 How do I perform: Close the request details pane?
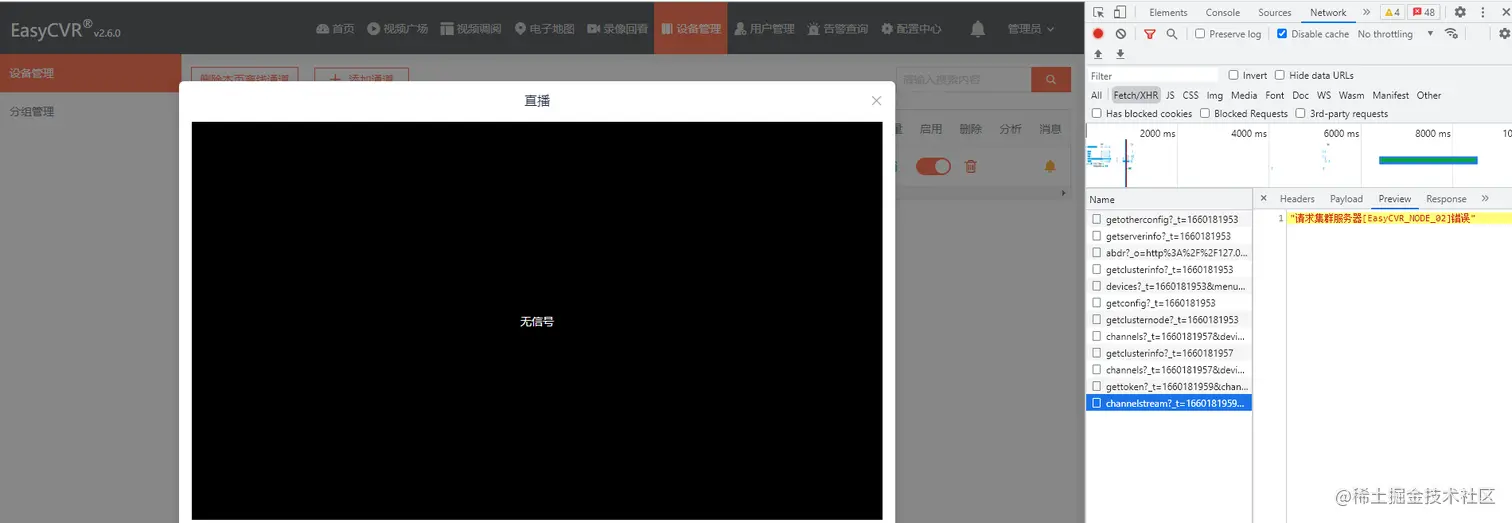(1263, 198)
